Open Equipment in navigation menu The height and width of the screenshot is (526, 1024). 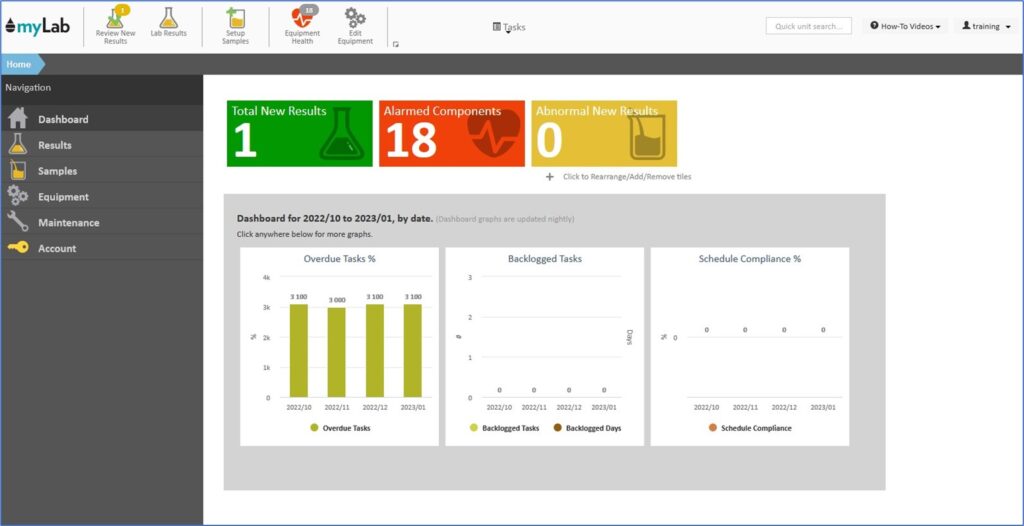(63, 197)
